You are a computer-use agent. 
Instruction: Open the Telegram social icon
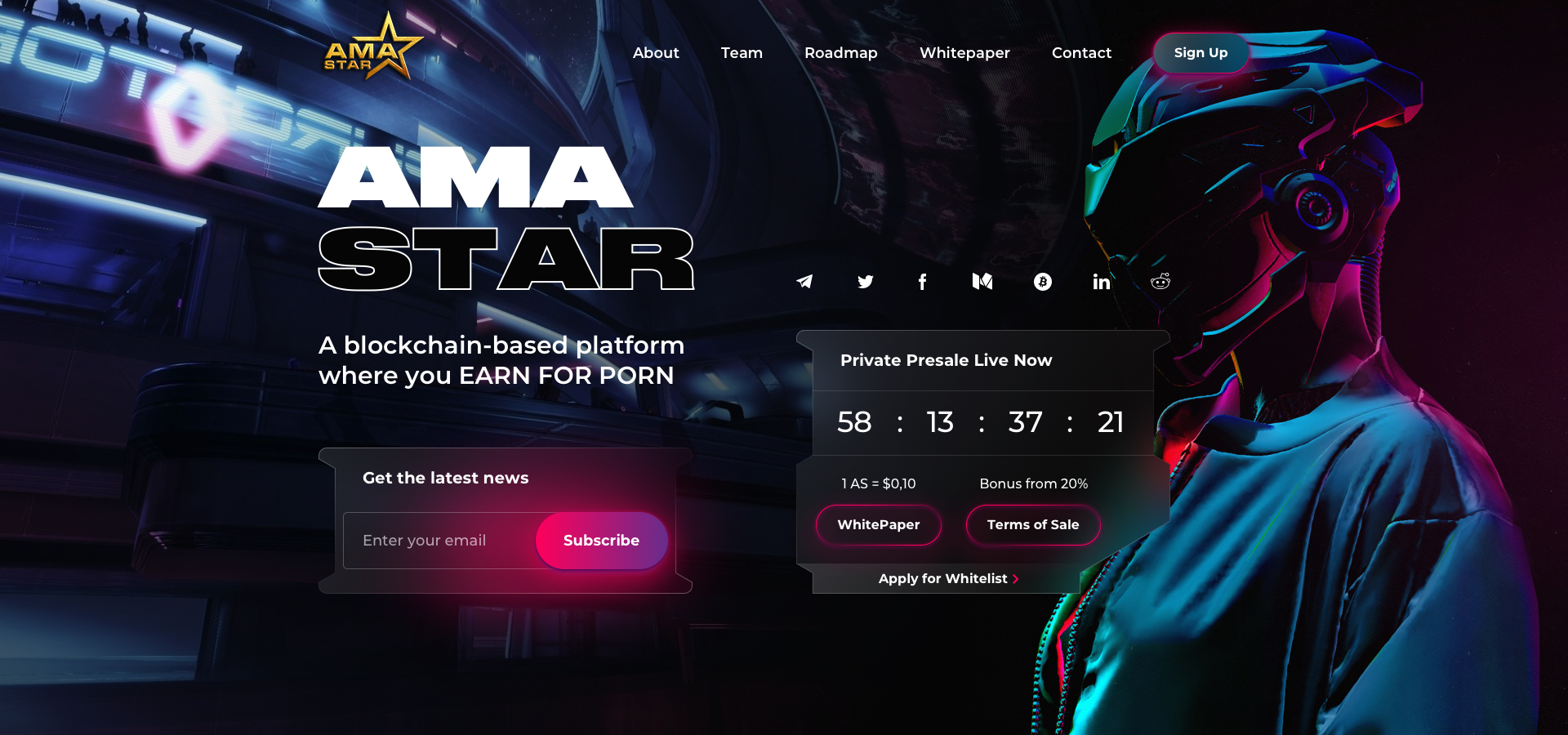click(x=804, y=282)
